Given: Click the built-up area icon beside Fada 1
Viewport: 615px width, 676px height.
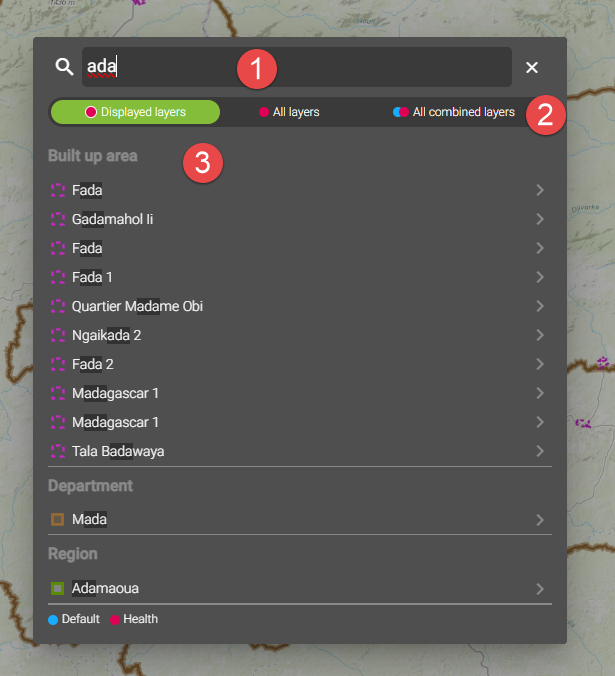Looking at the screenshot, I should [58, 277].
